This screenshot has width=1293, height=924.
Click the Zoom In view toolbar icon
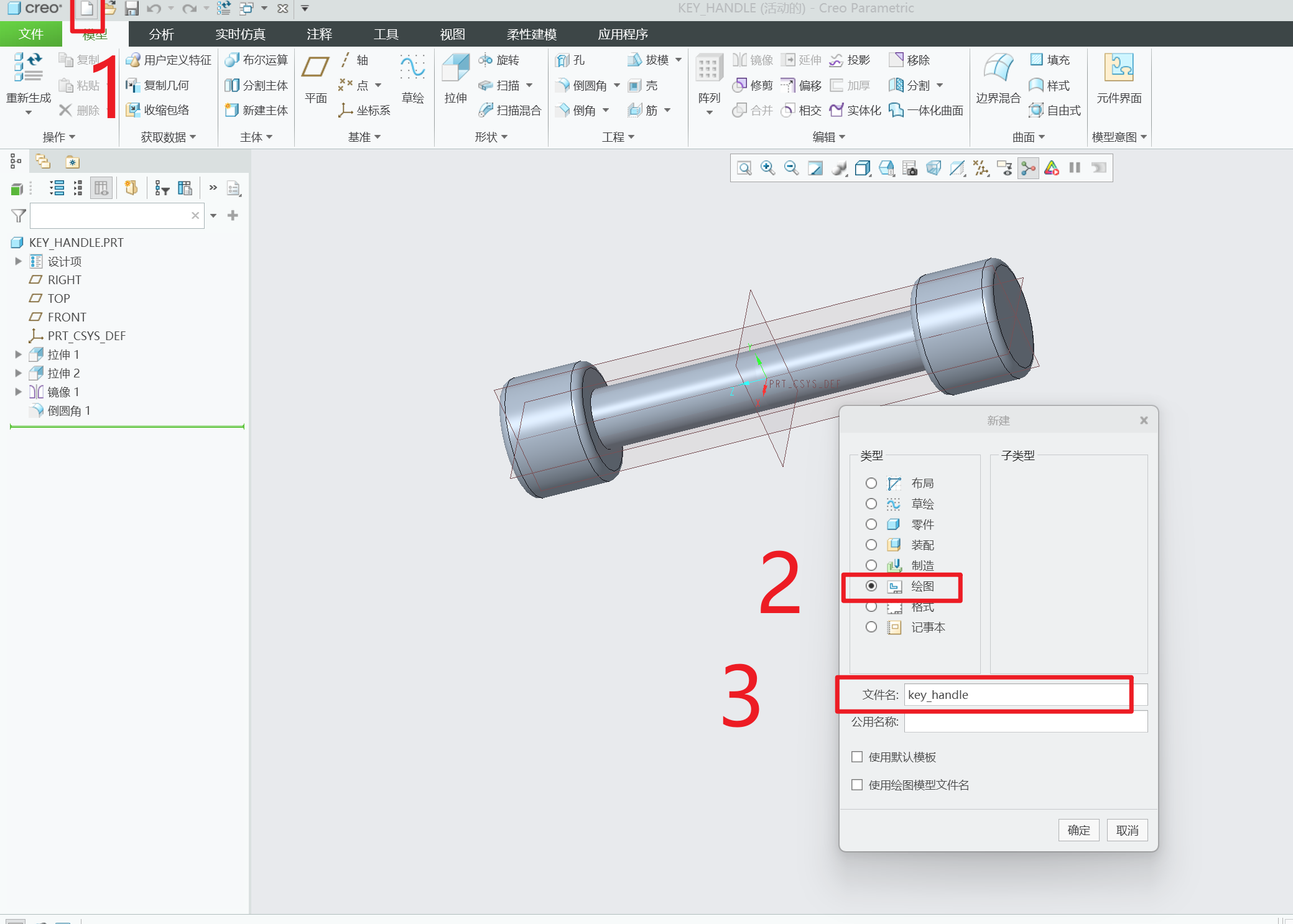pyautogui.click(x=767, y=168)
